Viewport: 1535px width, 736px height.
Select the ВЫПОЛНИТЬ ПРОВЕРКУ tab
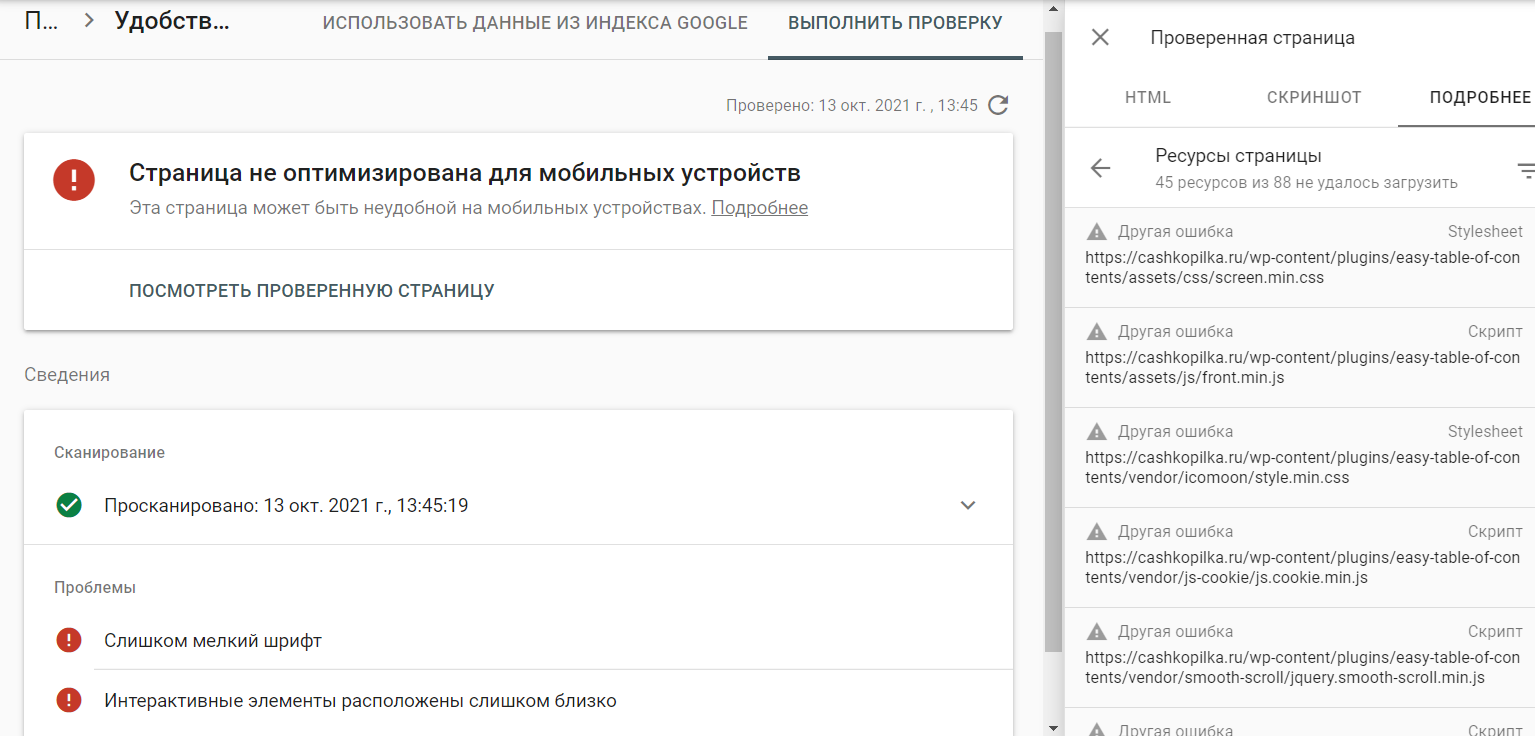pos(895,23)
